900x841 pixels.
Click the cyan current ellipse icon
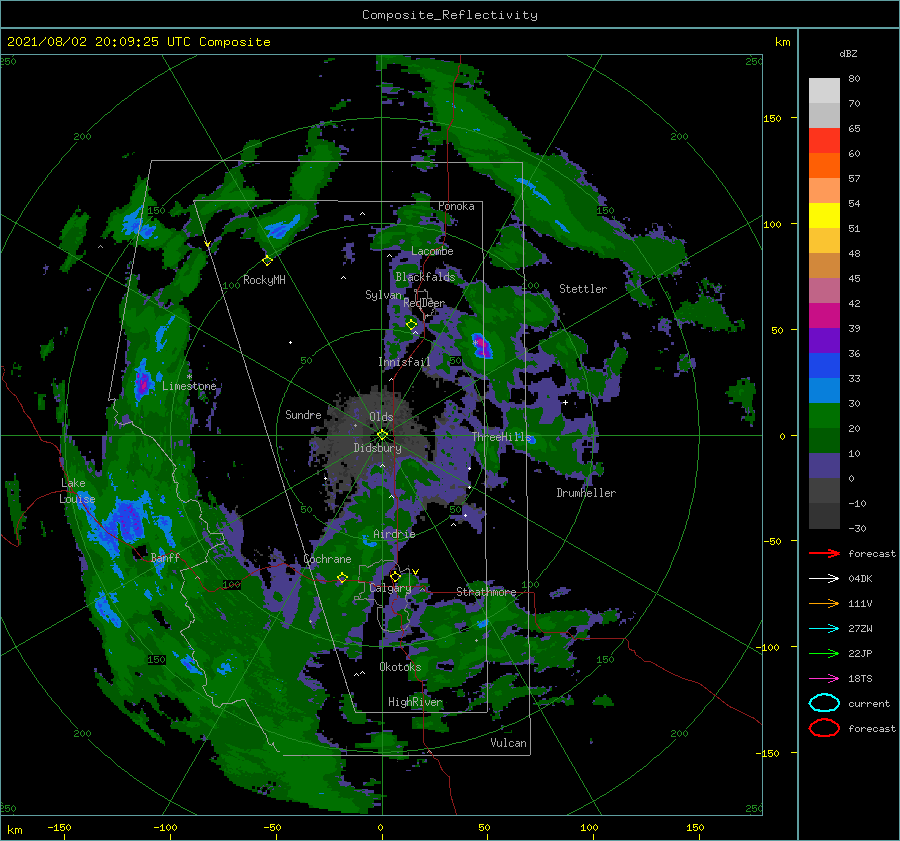[824, 703]
